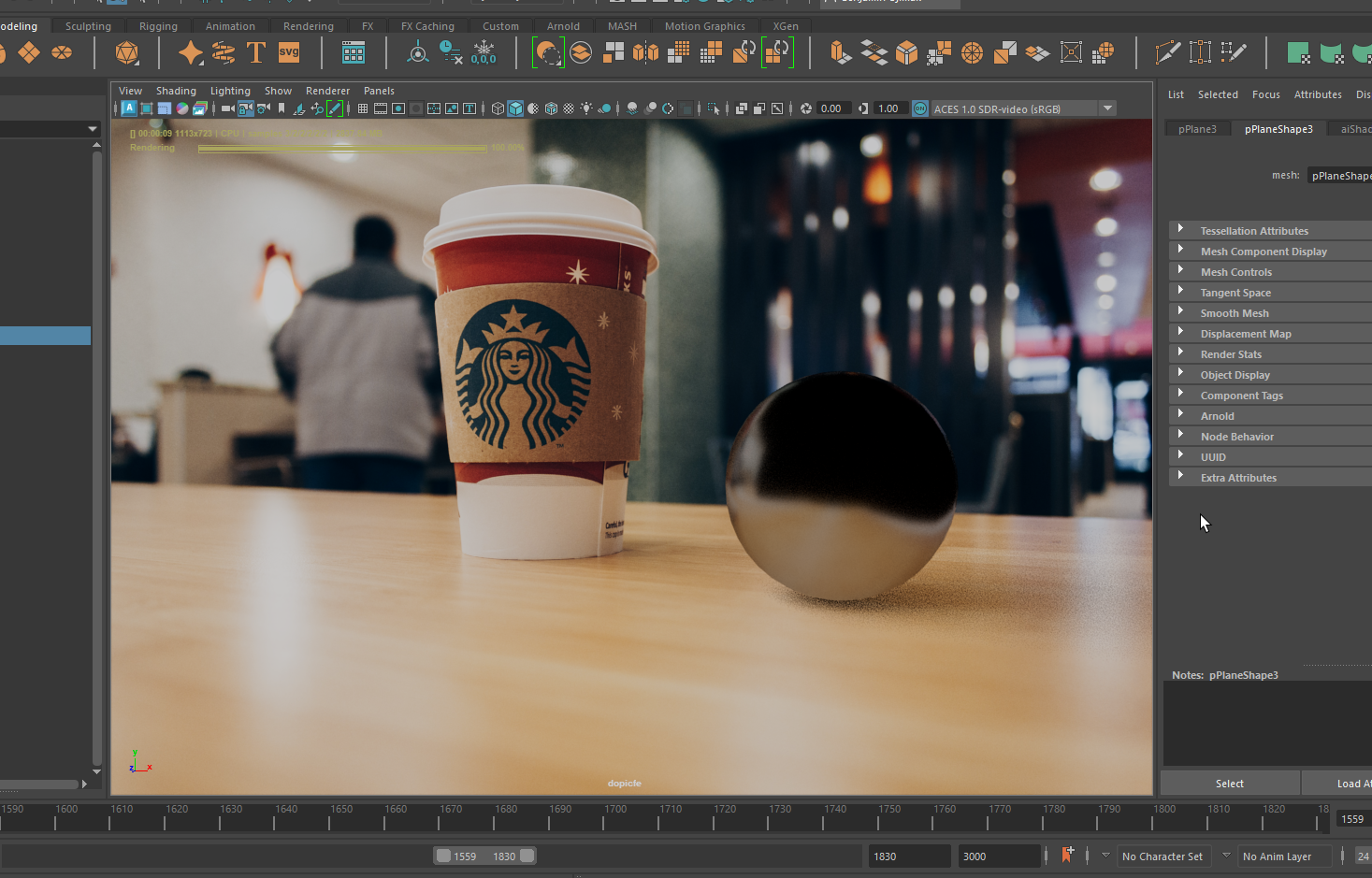Open the Shading panel menu
Image resolution: width=1372 pixels, height=878 pixels.
(x=176, y=91)
